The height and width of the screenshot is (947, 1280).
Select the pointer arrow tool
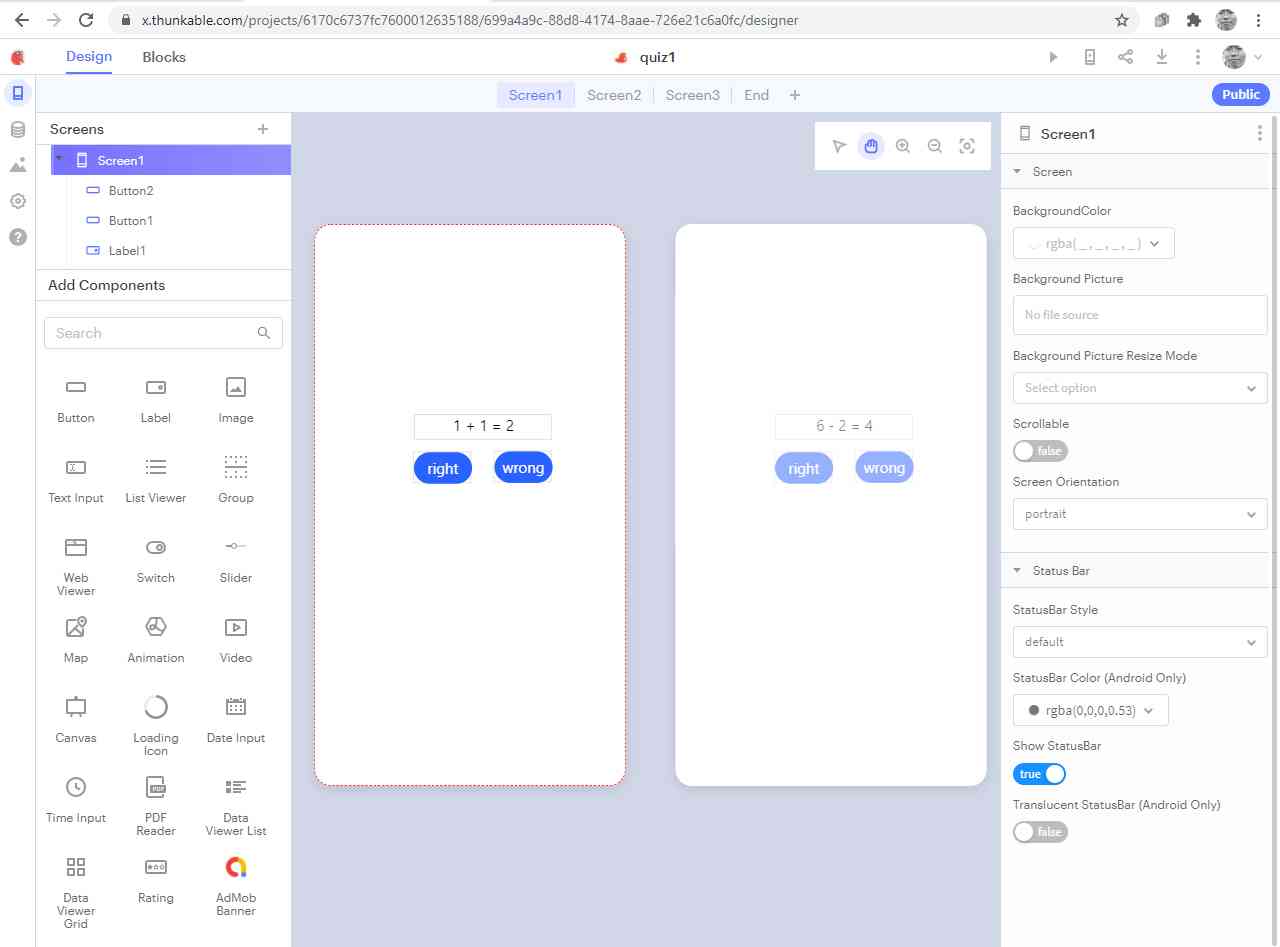839,146
